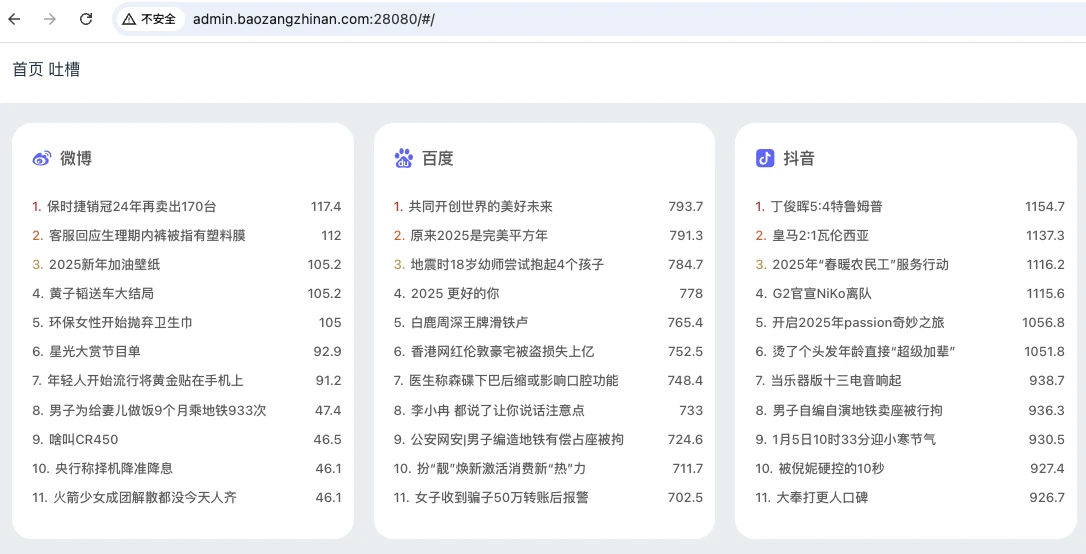
Task: Click Baidu heat value 748.4
Action: click(685, 381)
